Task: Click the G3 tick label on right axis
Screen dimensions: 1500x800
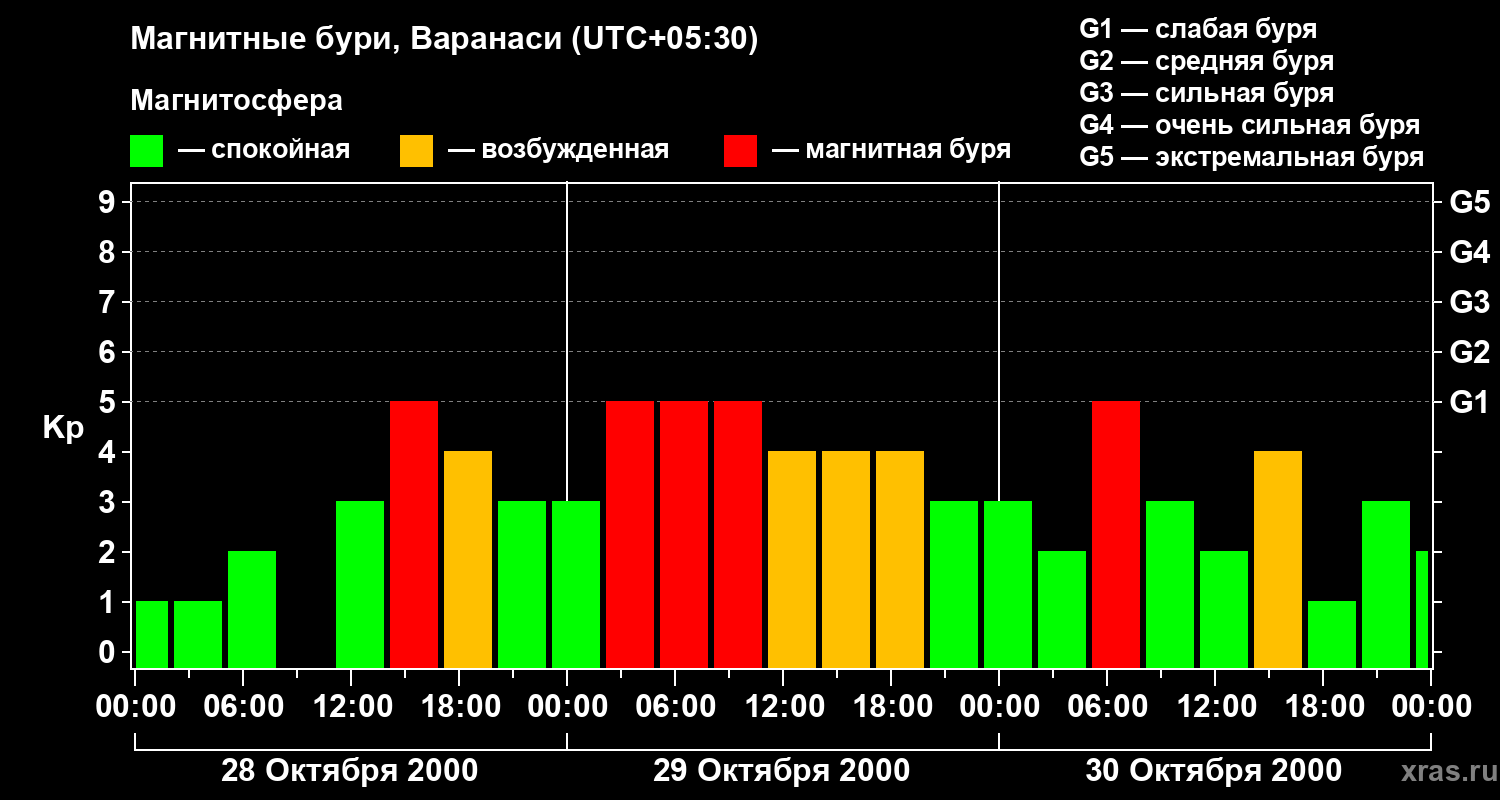Action: point(1469,302)
